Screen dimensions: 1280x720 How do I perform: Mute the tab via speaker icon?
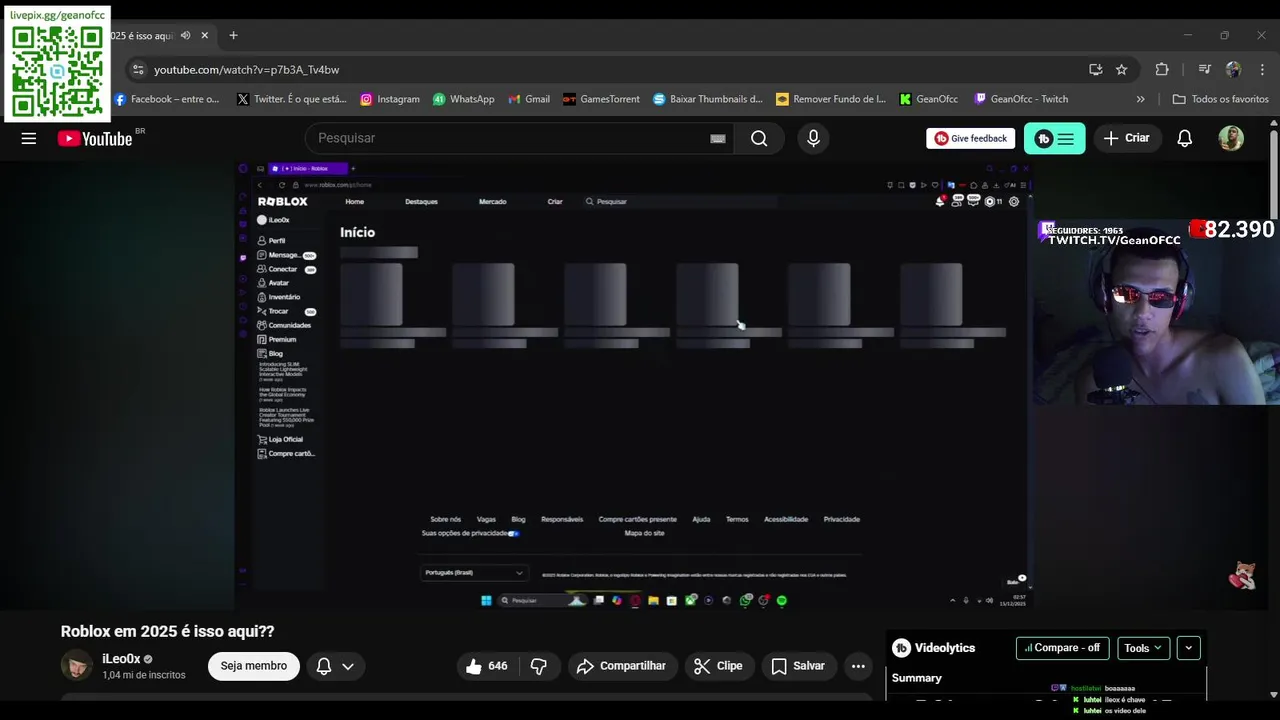tap(185, 36)
